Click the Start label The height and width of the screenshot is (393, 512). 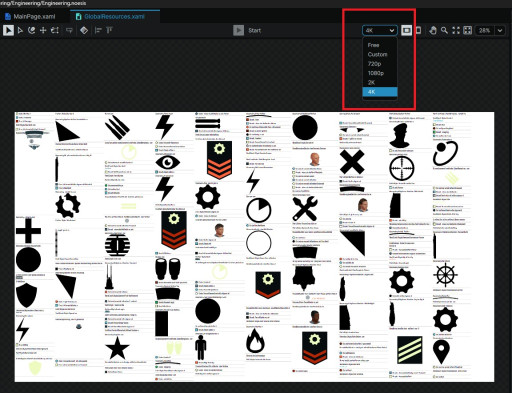coord(255,30)
